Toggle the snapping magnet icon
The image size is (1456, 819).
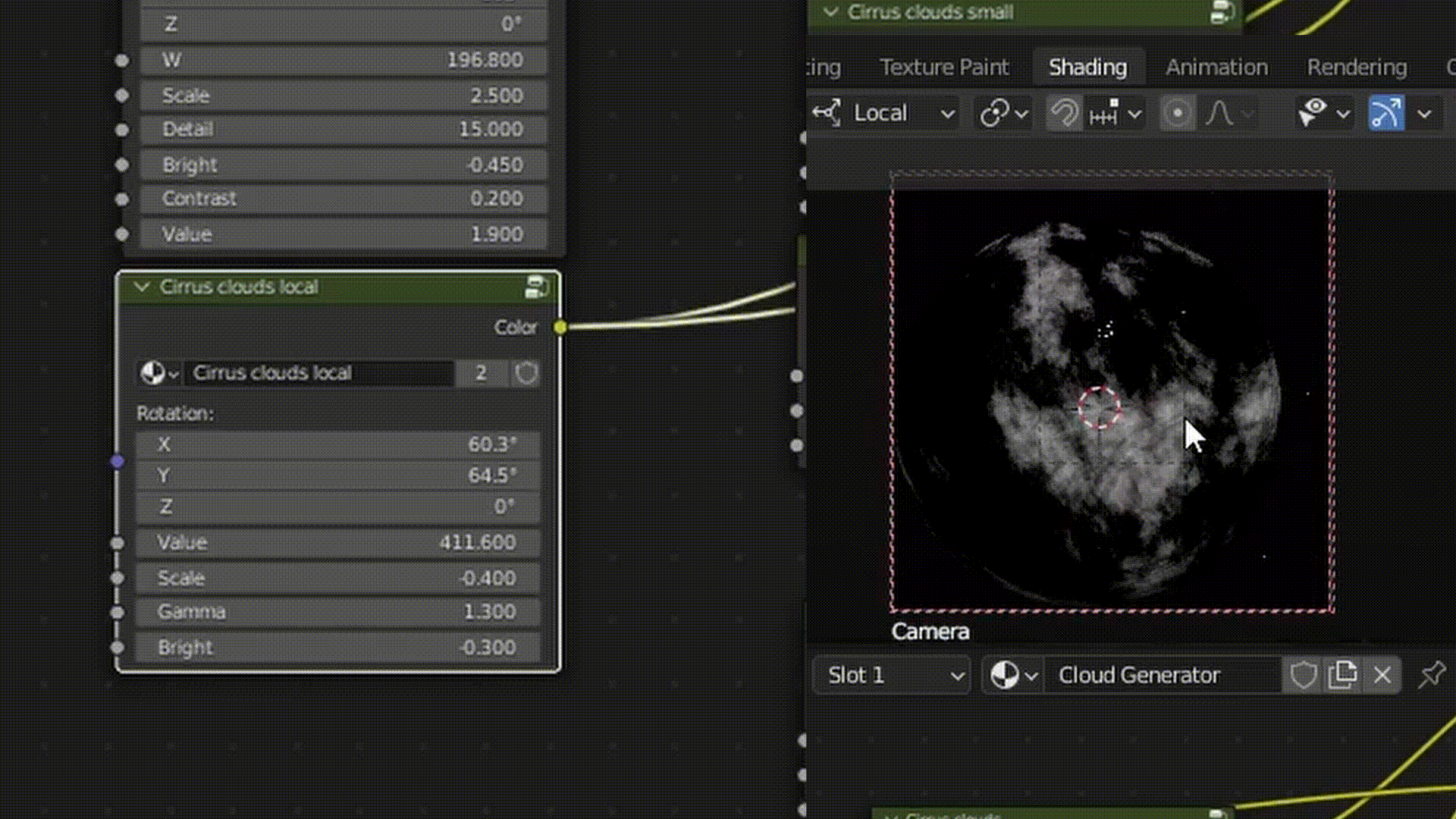1064,114
